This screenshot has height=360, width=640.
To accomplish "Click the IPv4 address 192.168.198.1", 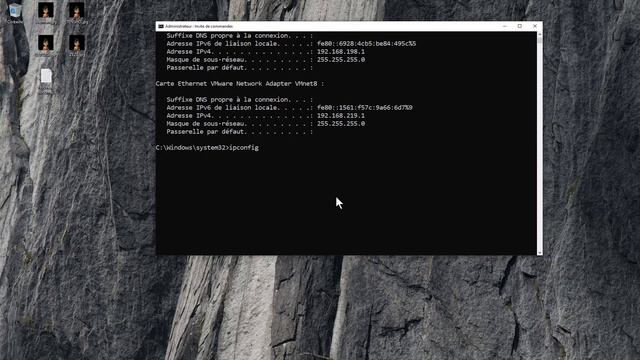I will (x=341, y=52).
